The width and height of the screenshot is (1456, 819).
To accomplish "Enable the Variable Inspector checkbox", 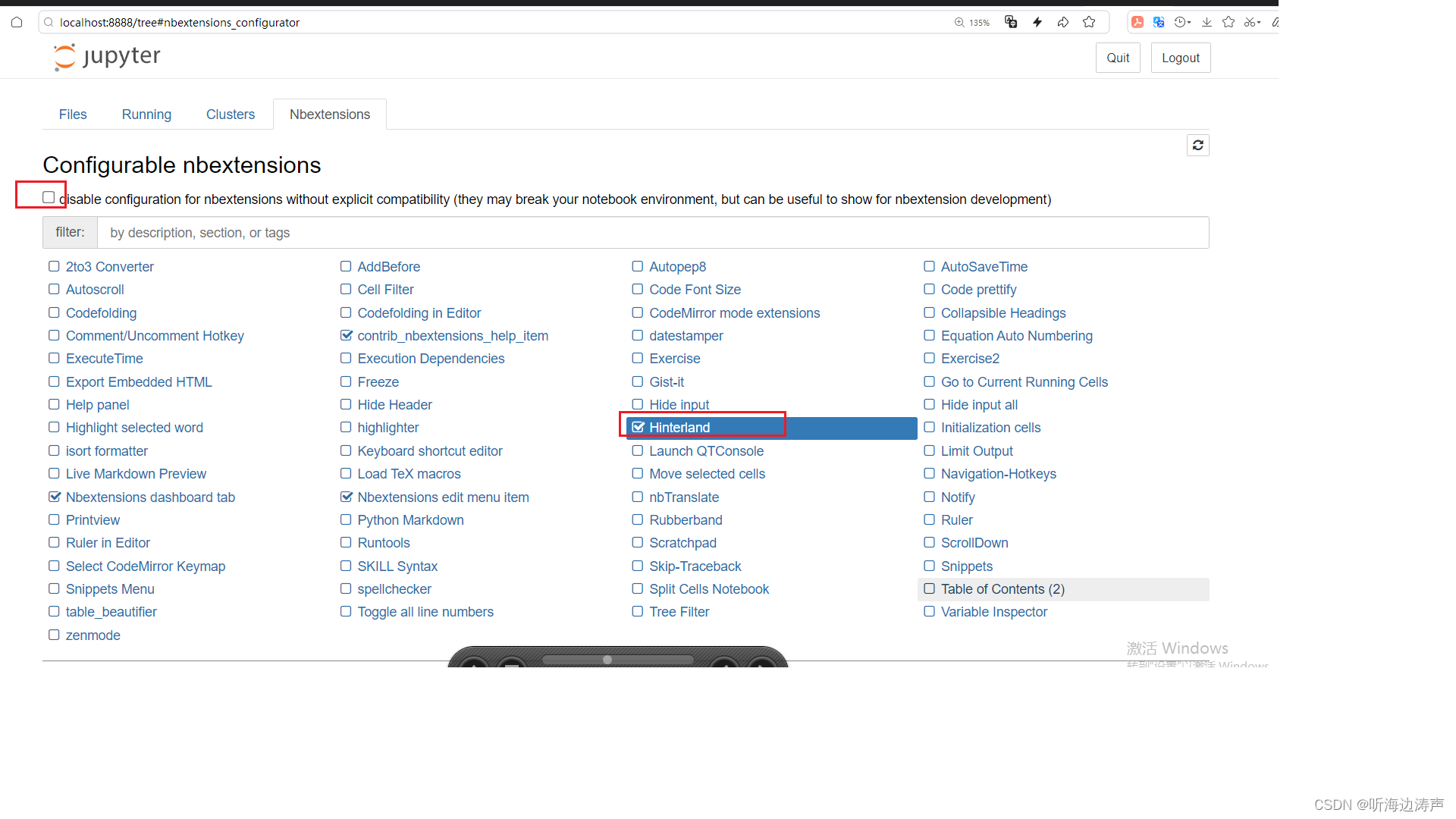I will 929,611.
